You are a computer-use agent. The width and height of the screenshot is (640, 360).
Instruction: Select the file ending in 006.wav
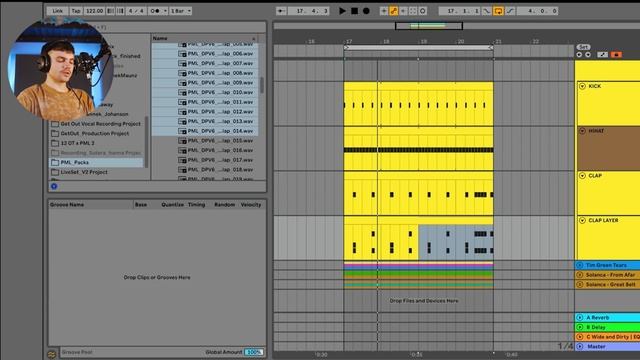tap(205, 53)
